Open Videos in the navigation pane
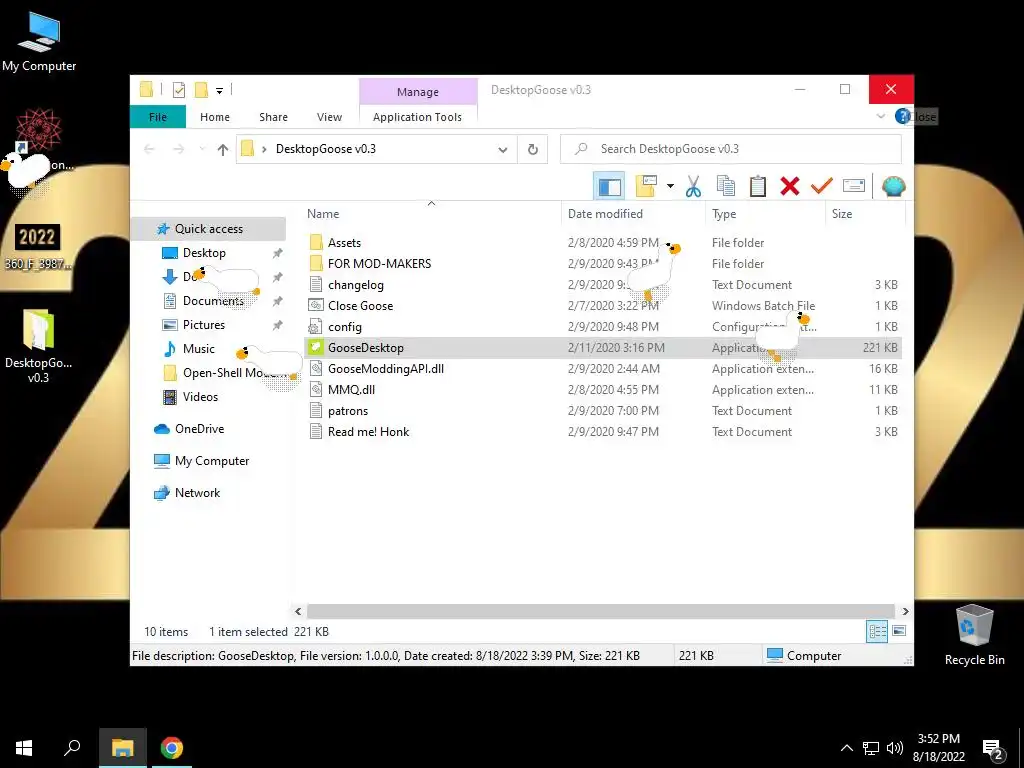This screenshot has width=1024, height=768. click(x=200, y=396)
